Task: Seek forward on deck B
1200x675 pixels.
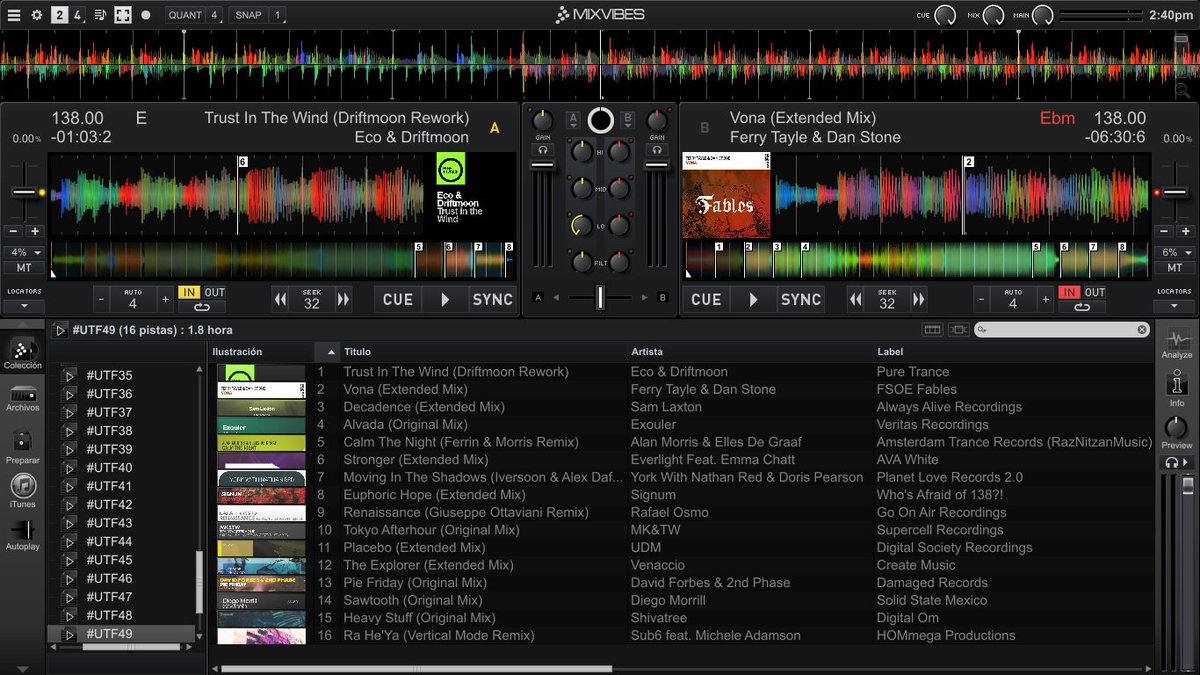Action: [918, 299]
